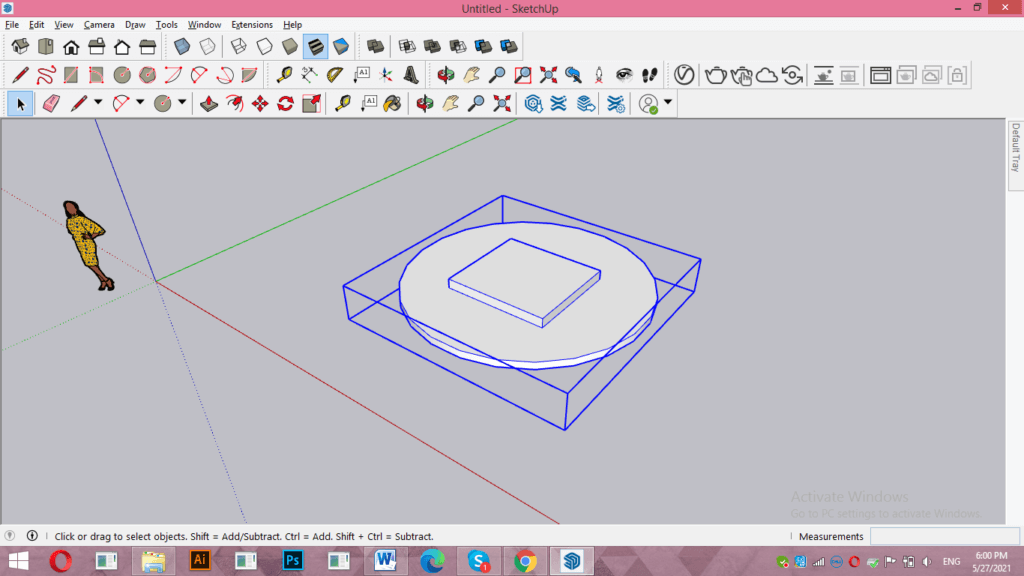The width and height of the screenshot is (1024, 576).
Task: Open the Draw menu
Action: [135, 24]
